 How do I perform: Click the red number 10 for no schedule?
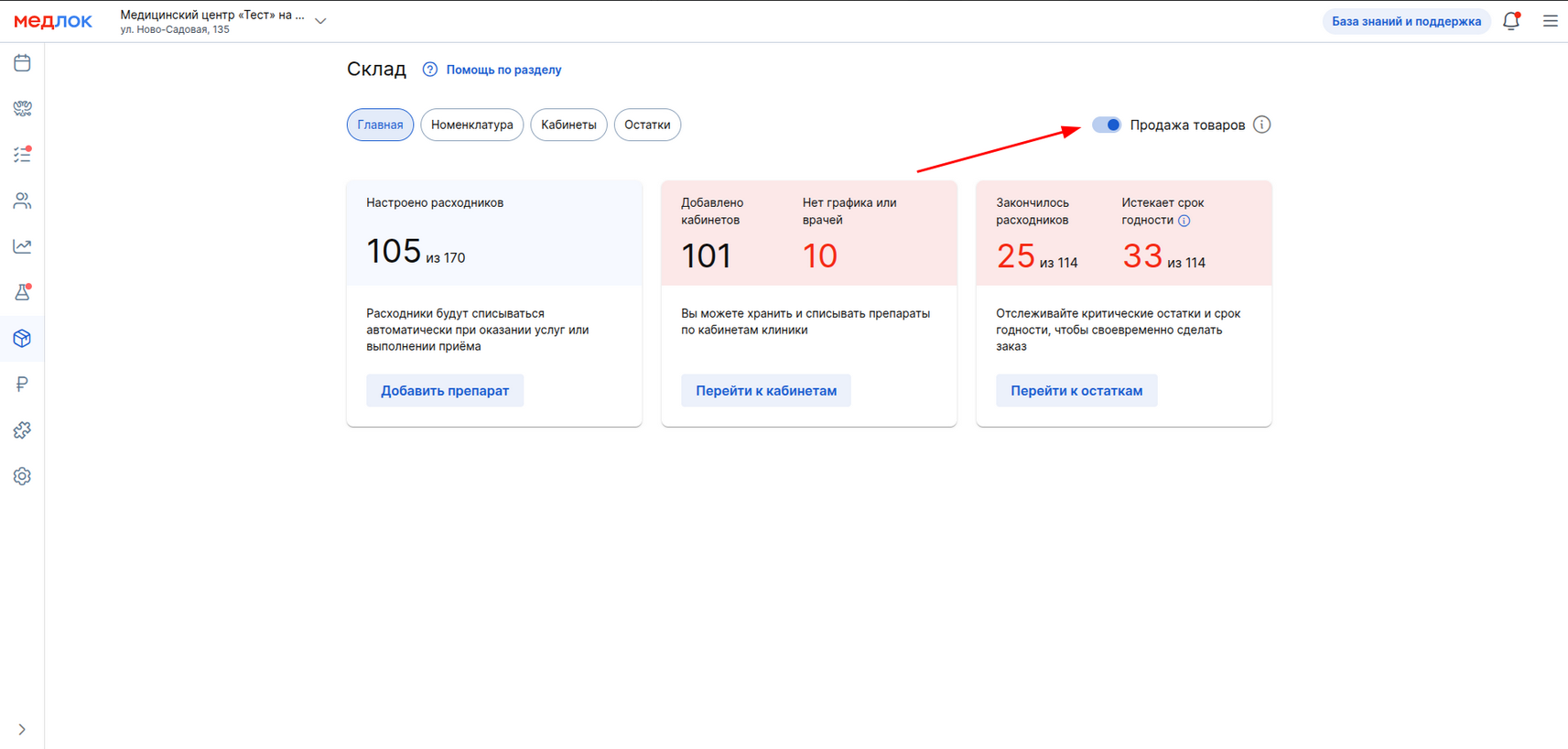pyautogui.click(x=820, y=255)
